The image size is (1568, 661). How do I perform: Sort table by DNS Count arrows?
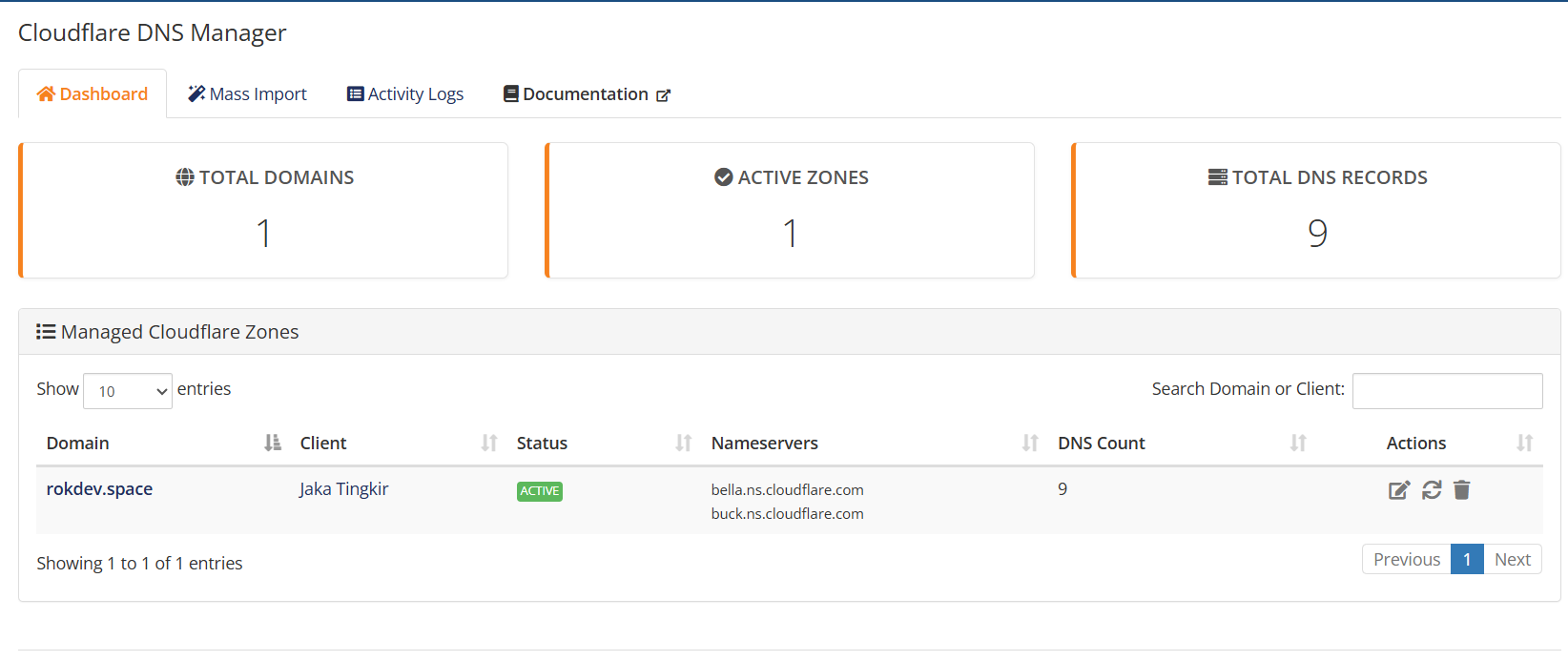1298,443
